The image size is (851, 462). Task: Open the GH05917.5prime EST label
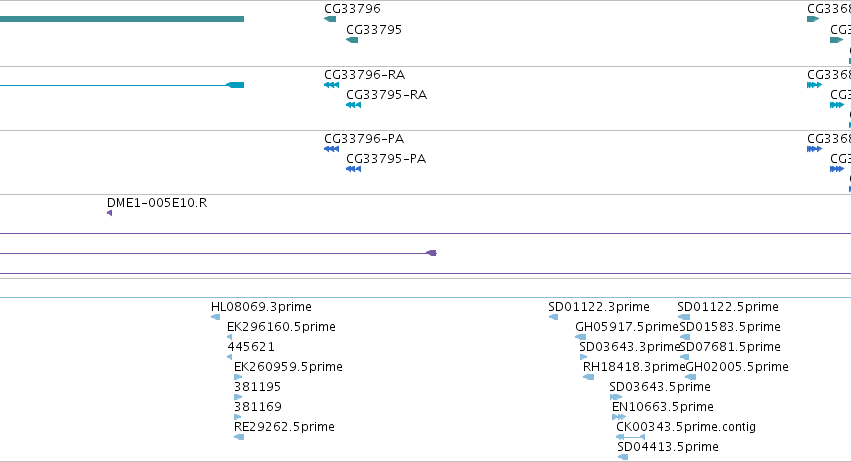coord(627,327)
